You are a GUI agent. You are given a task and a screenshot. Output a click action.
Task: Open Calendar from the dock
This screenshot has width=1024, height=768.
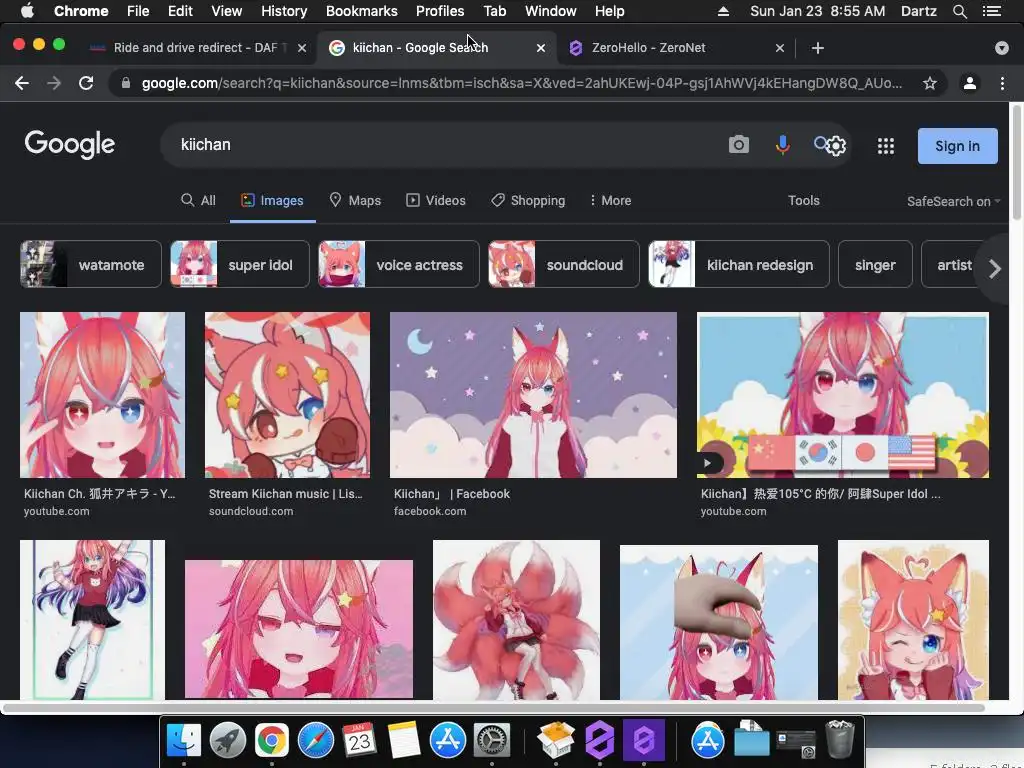pos(359,740)
